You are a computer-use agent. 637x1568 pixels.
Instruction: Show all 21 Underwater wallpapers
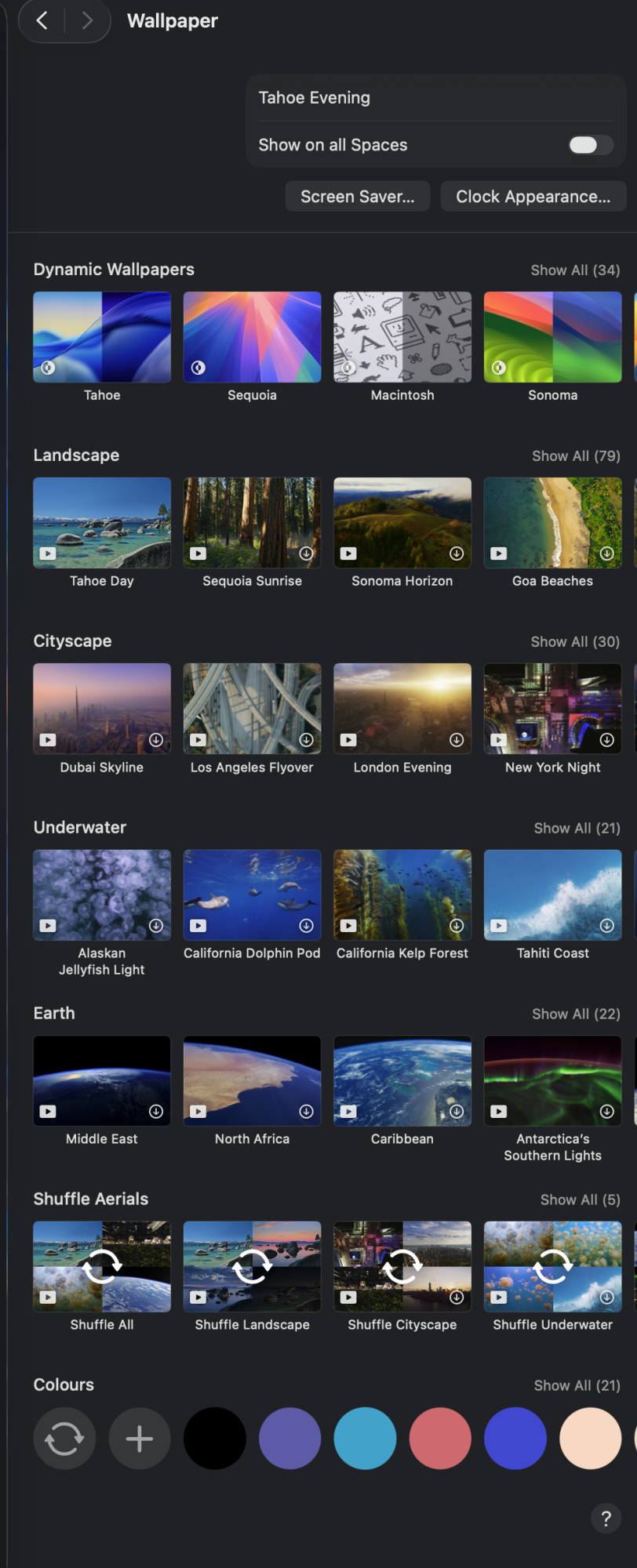pyautogui.click(x=577, y=828)
